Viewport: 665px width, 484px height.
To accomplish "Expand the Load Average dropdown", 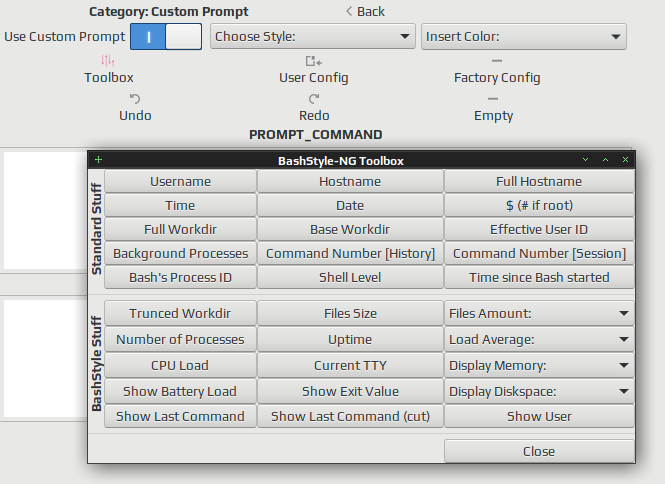I will [x=539, y=339].
